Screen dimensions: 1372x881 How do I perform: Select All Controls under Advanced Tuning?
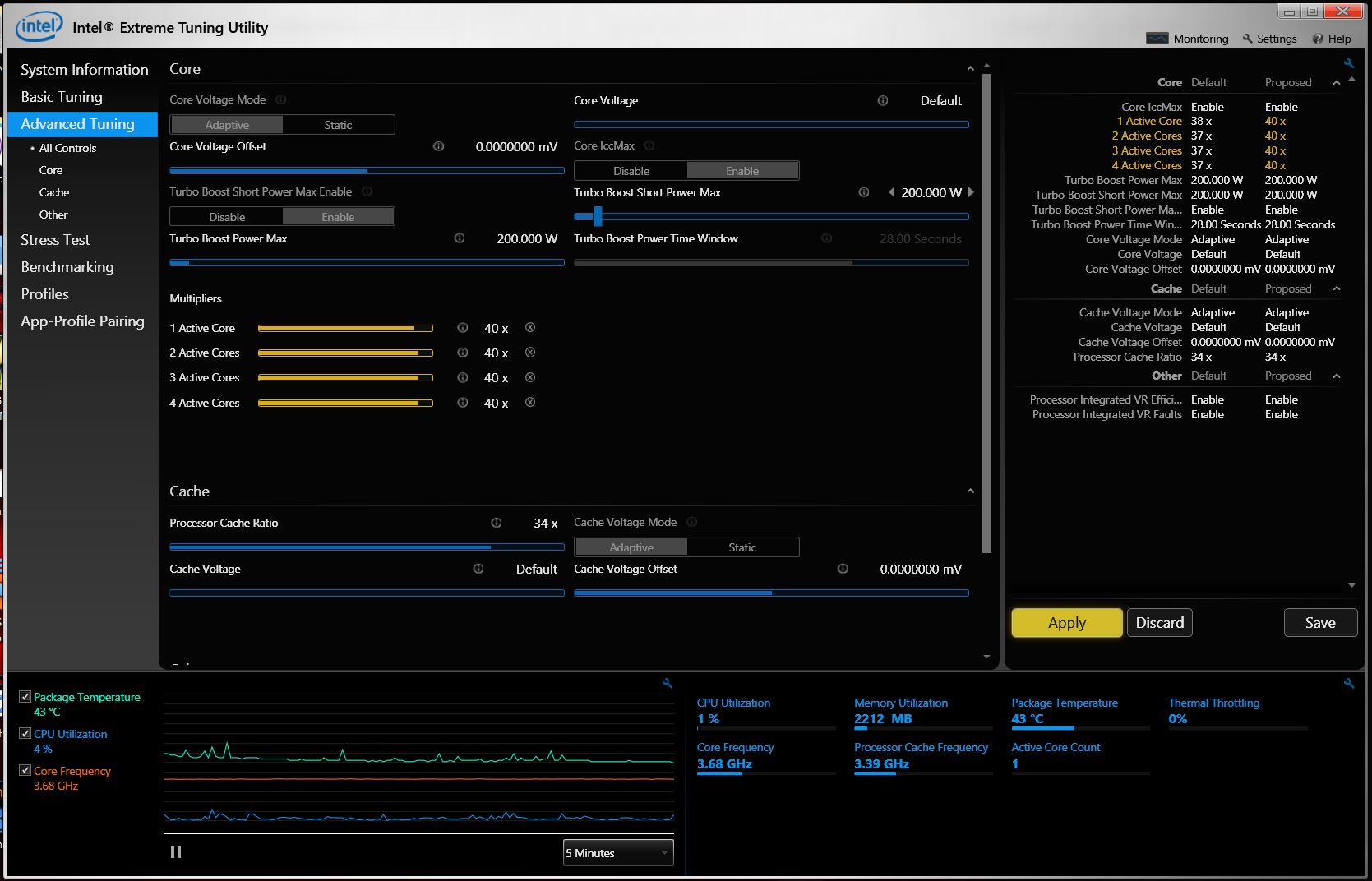67,148
